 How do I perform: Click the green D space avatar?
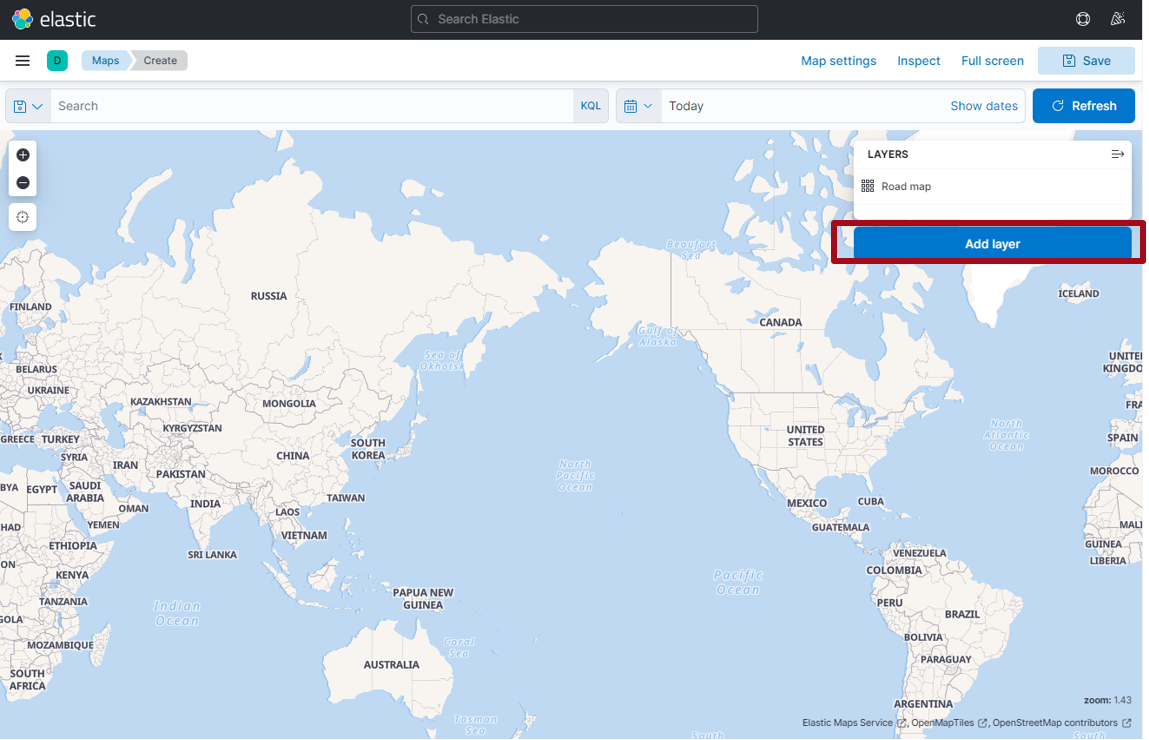(x=57, y=61)
